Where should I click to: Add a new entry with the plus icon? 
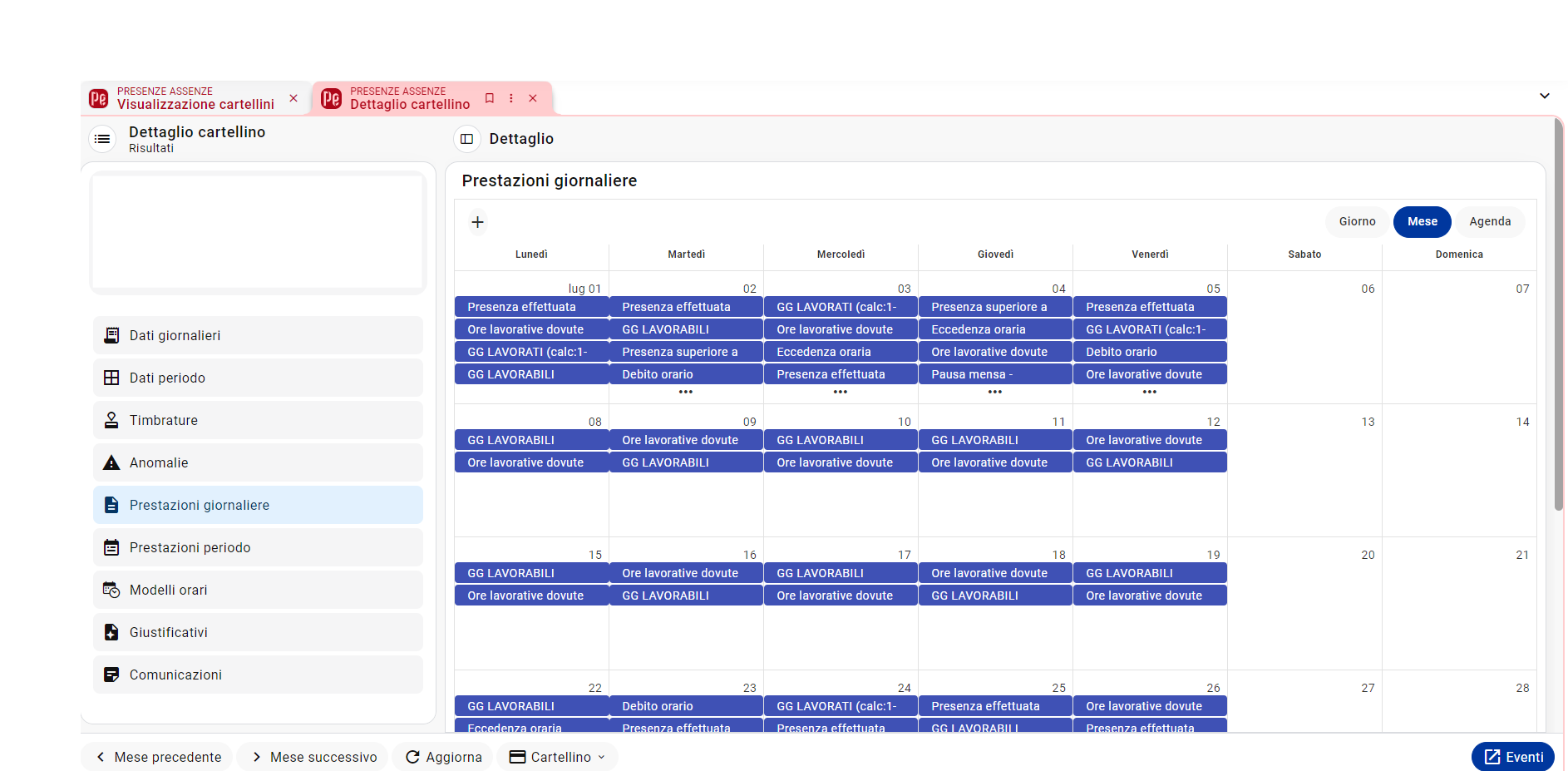click(x=477, y=222)
